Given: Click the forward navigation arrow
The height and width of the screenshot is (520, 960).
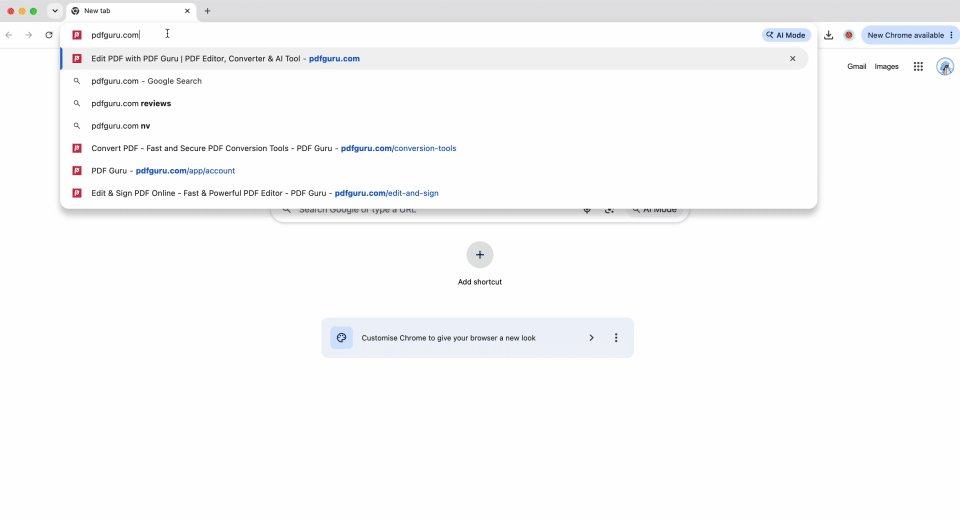Looking at the screenshot, I should (x=29, y=35).
